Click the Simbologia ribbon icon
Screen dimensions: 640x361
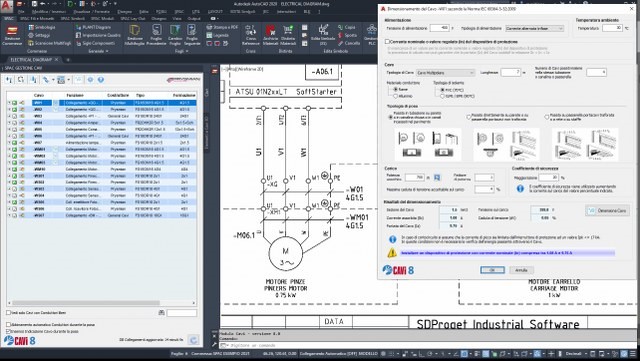(x=31, y=27)
